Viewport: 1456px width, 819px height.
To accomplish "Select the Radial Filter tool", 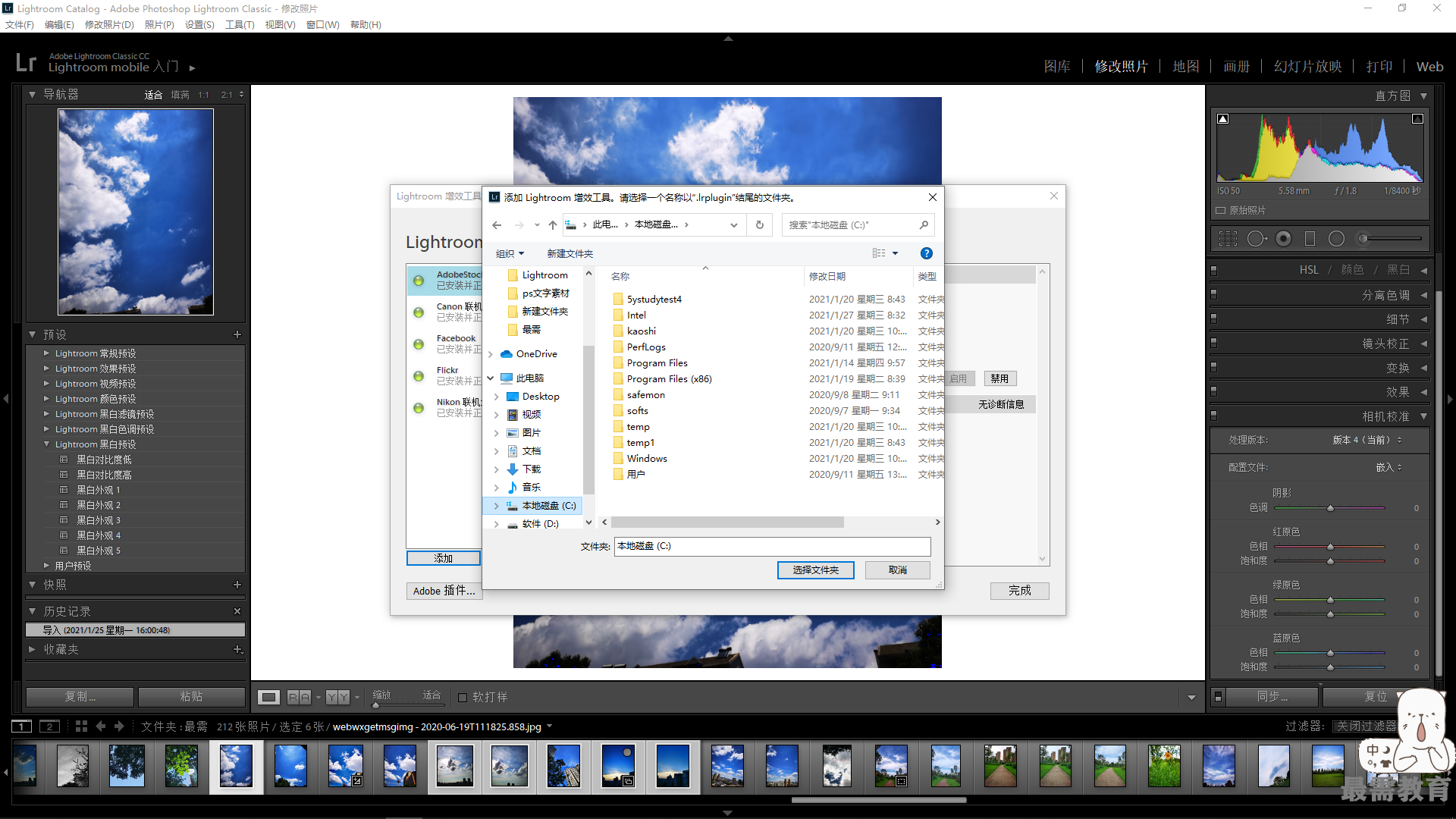I will coord(1336,239).
